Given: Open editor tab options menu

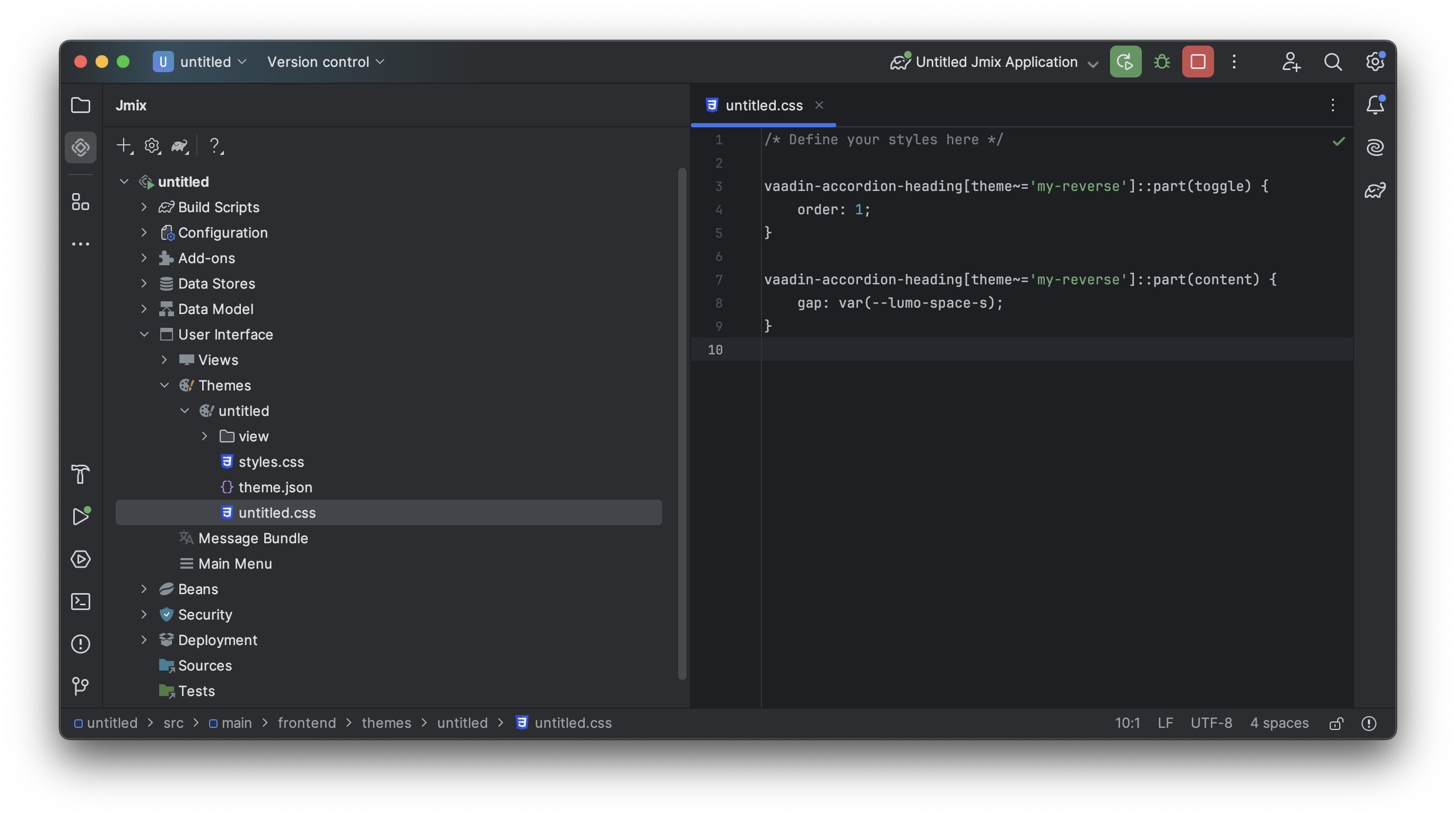Looking at the screenshot, I should click(1332, 105).
